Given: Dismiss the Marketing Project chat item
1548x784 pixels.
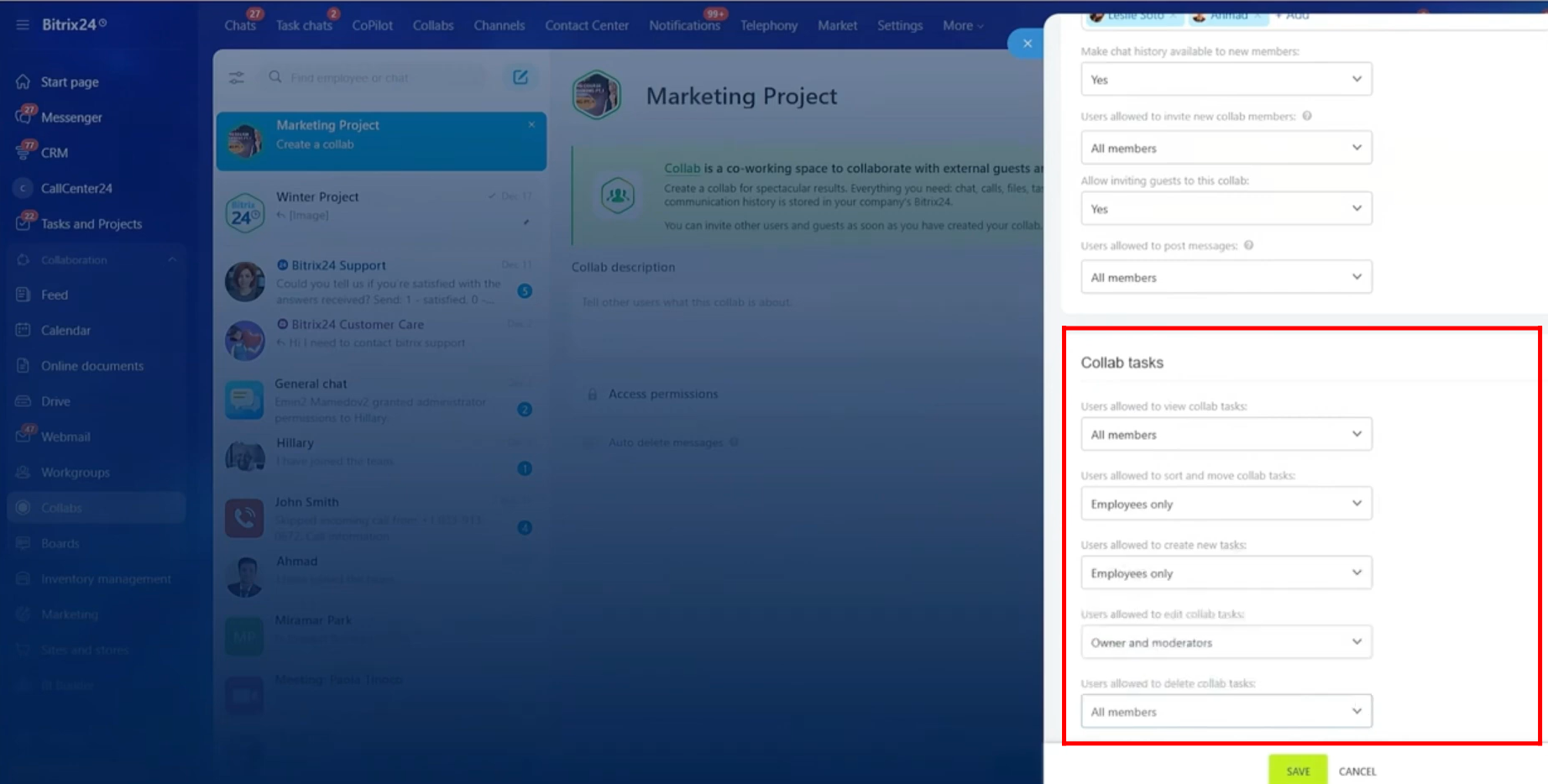Looking at the screenshot, I should (x=531, y=125).
